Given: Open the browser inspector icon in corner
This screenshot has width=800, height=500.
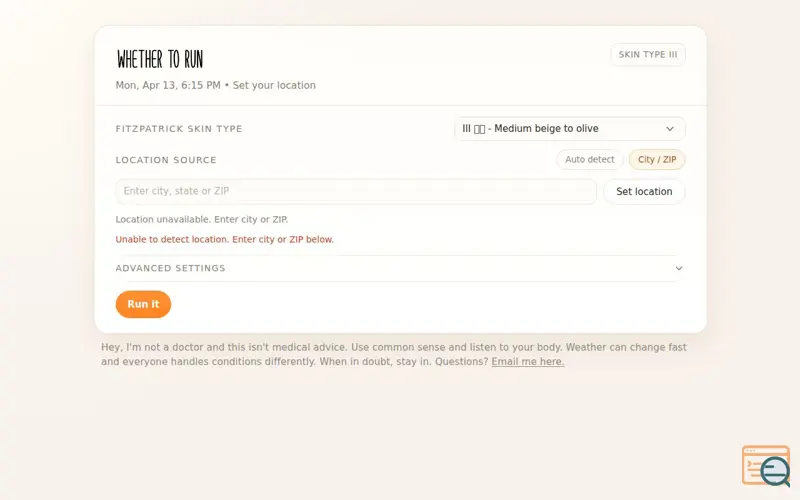Looking at the screenshot, I should [766, 465].
